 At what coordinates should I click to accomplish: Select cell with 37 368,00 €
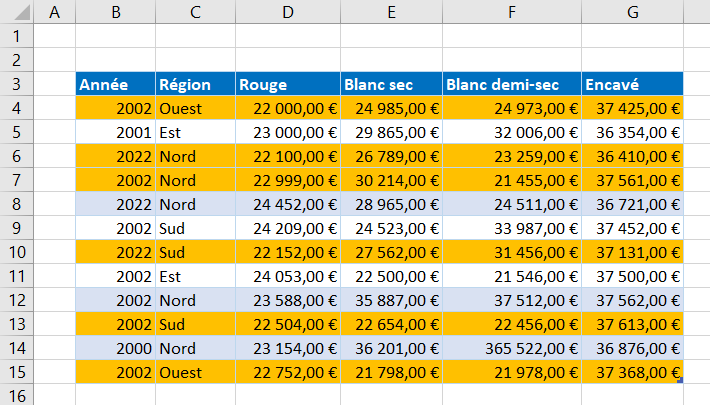click(633, 372)
